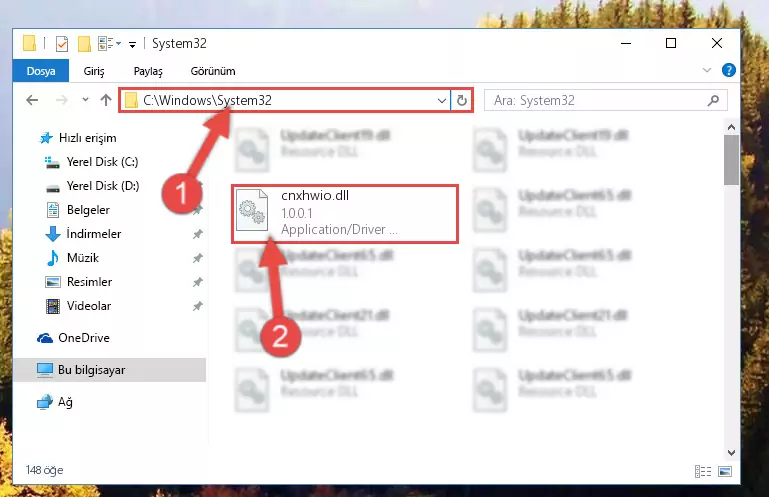Image resolution: width=769 pixels, height=497 pixels.
Task: Switch to the Giriş ribbon tab
Action: [94, 71]
